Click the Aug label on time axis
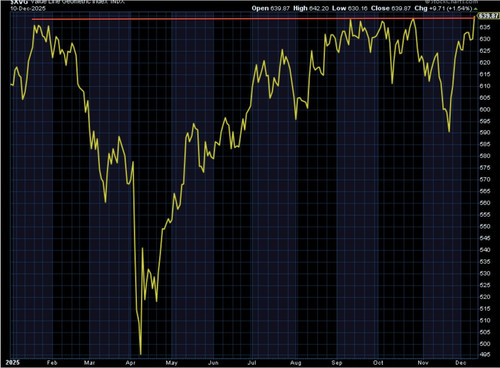Screen dimensions: 500x368 (x=296, y=362)
